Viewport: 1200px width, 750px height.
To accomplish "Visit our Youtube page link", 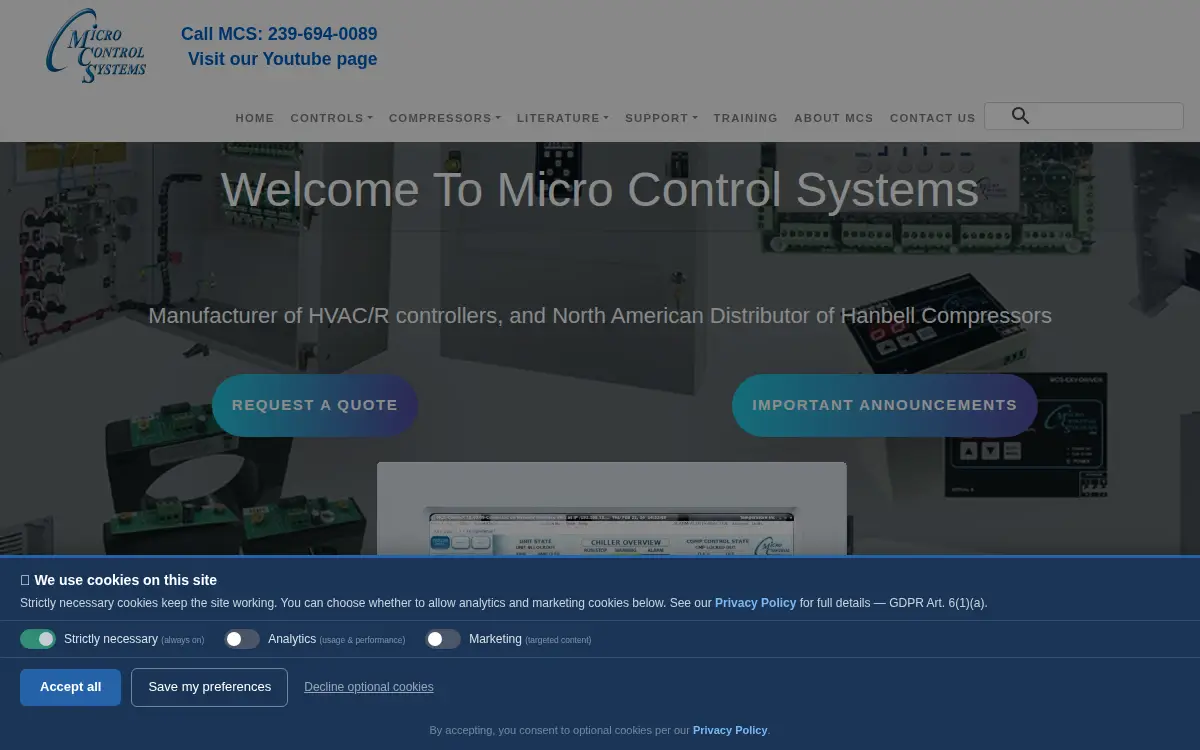I will (282, 59).
